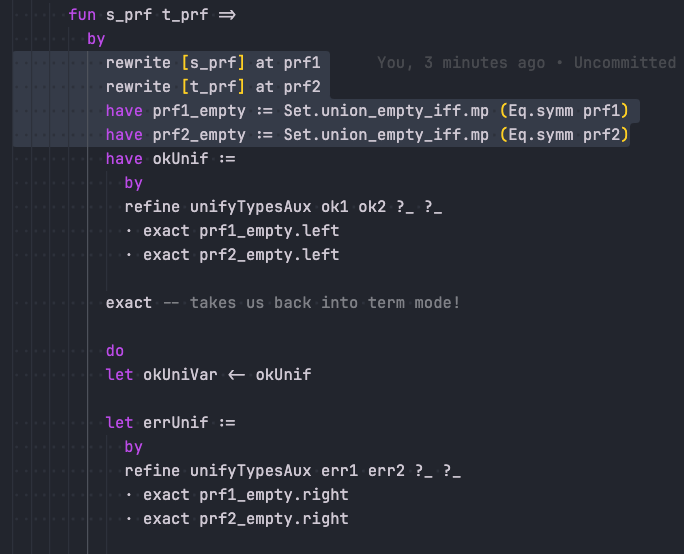Click 'err1' in the second refine line
Viewport: 684px width, 554px height.
click(x=339, y=471)
